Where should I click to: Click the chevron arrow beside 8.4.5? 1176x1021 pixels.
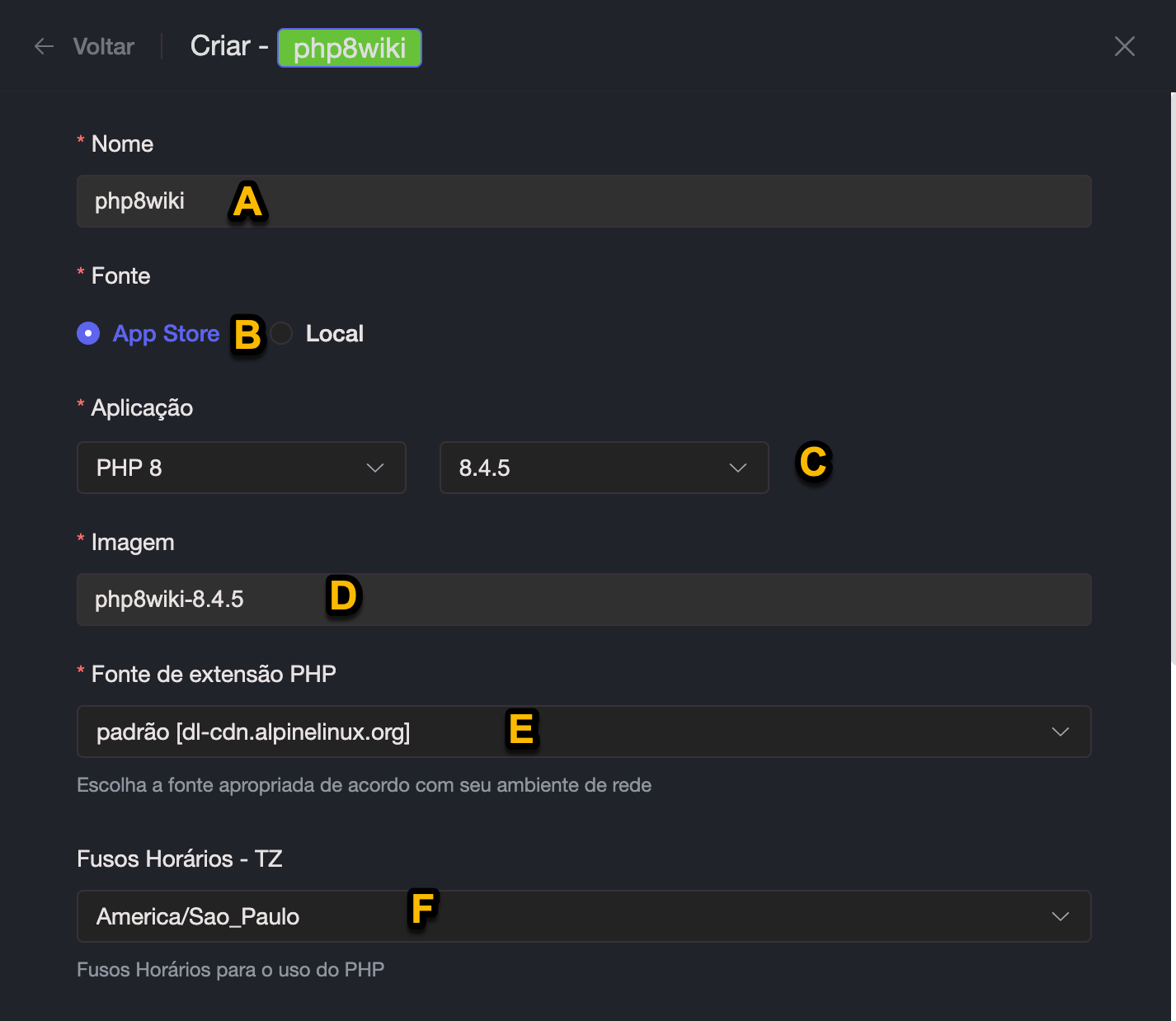click(738, 468)
